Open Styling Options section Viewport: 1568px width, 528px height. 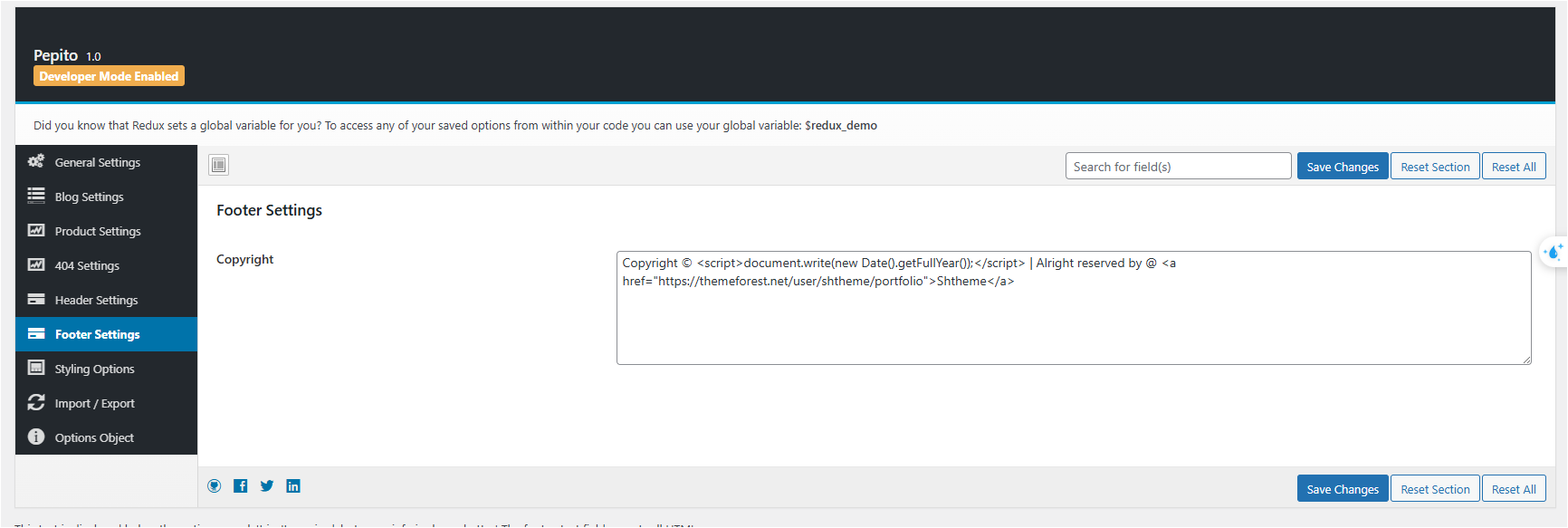(107, 369)
